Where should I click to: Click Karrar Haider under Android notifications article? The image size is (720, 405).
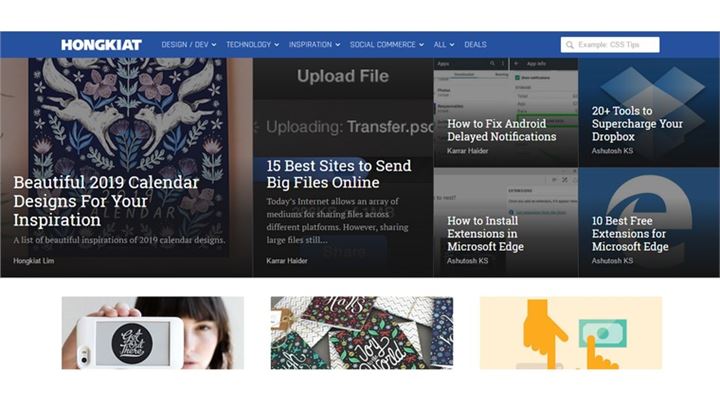click(468, 152)
